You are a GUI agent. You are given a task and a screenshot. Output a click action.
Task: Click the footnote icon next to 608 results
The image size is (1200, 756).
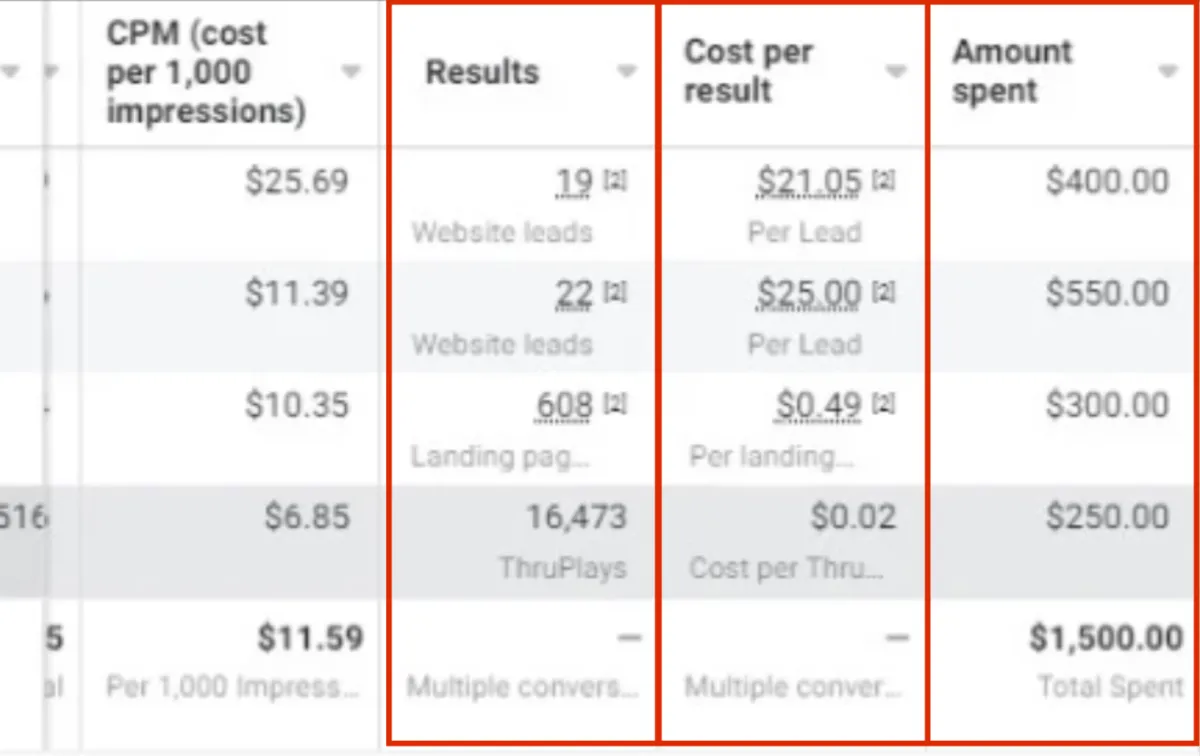(615, 405)
